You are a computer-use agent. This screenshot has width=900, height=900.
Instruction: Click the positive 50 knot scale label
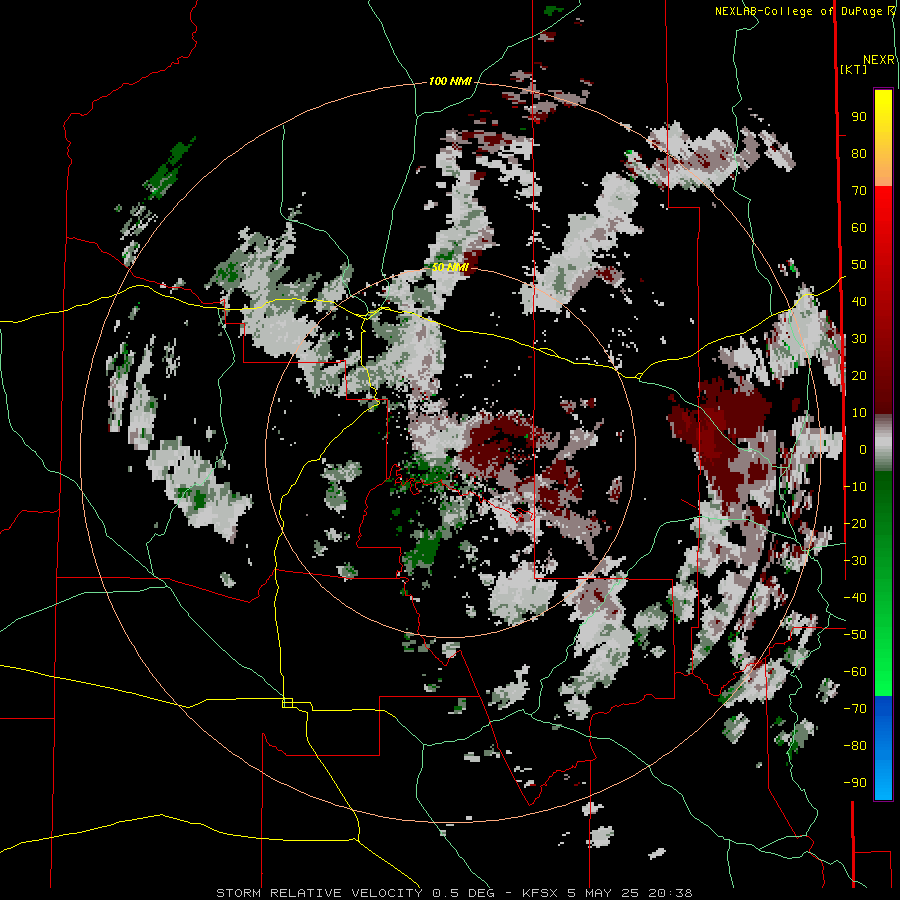click(859, 265)
